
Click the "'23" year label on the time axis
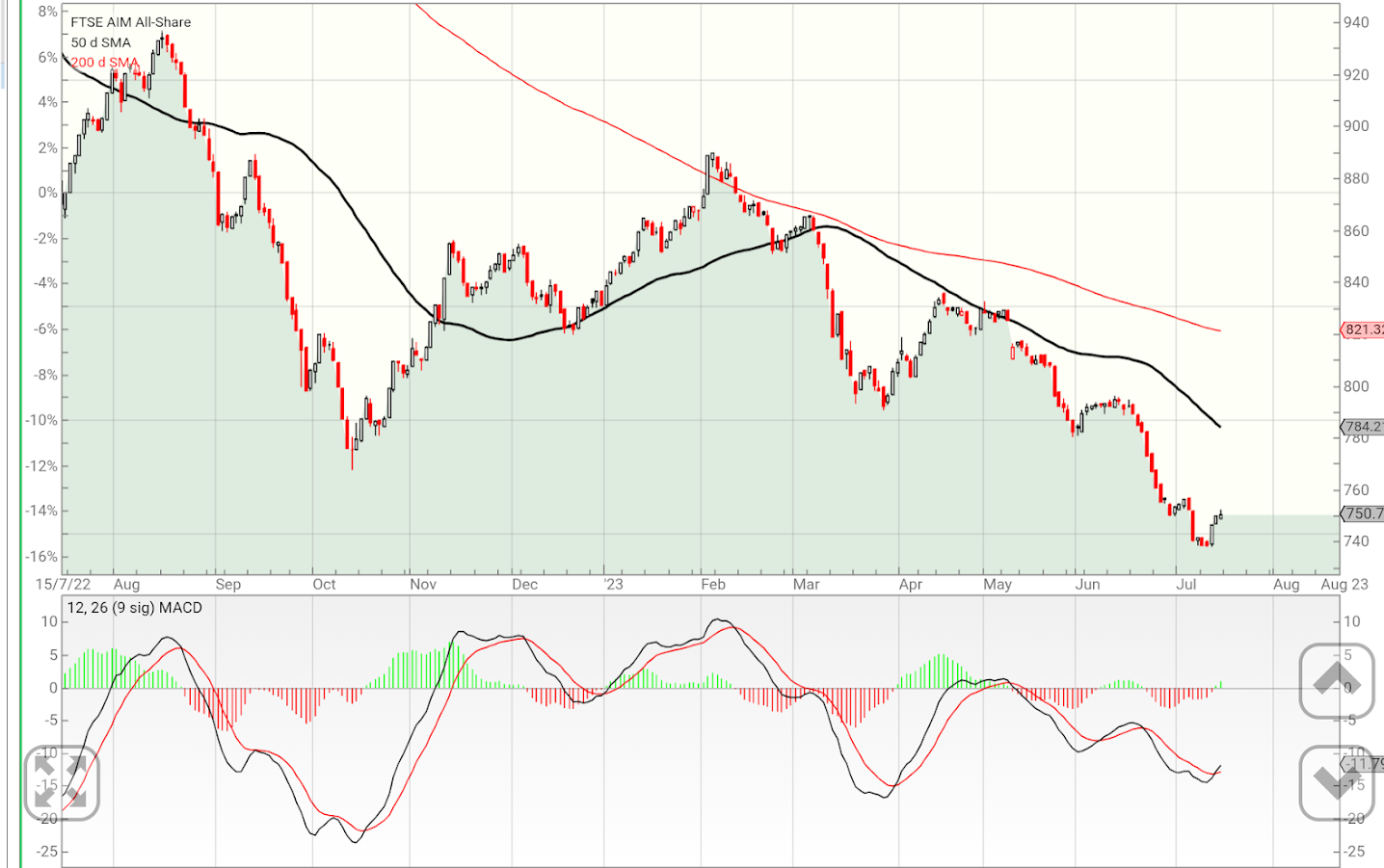(x=614, y=584)
